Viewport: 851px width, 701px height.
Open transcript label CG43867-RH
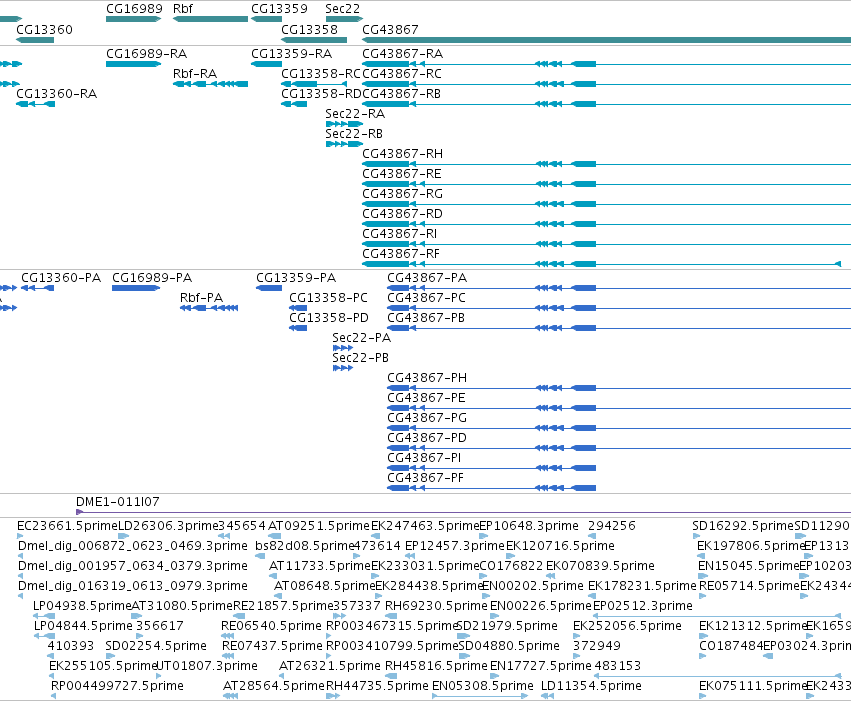pos(403,154)
